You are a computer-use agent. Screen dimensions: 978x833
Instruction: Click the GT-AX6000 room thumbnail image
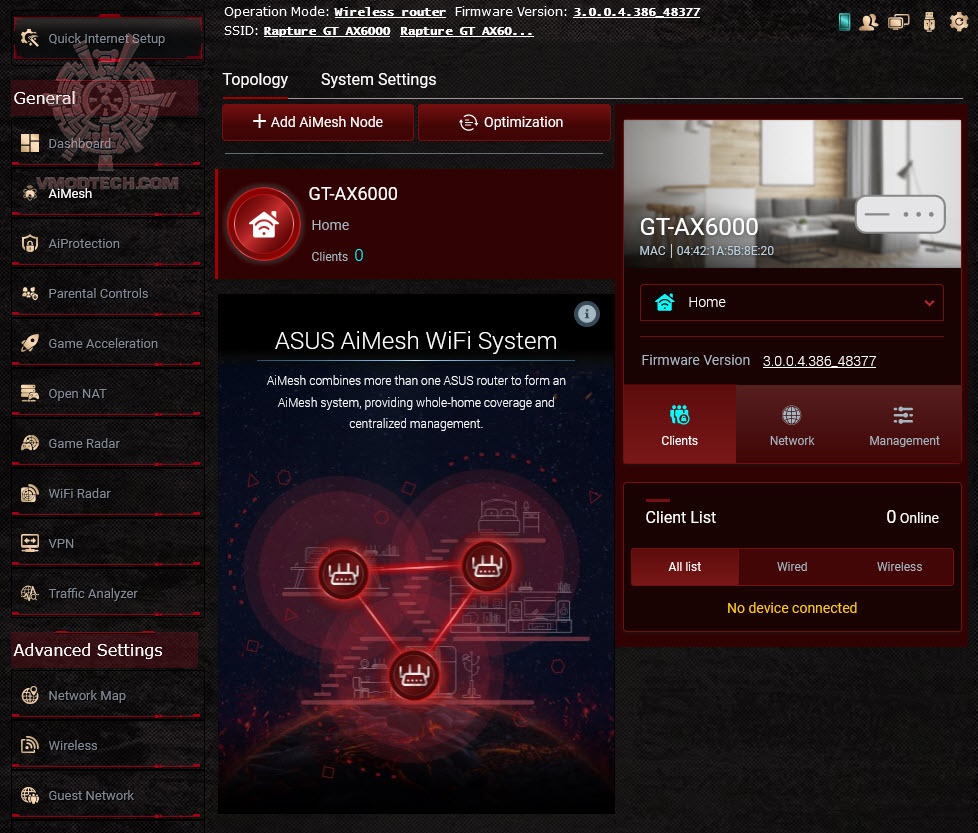pos(792,194)
